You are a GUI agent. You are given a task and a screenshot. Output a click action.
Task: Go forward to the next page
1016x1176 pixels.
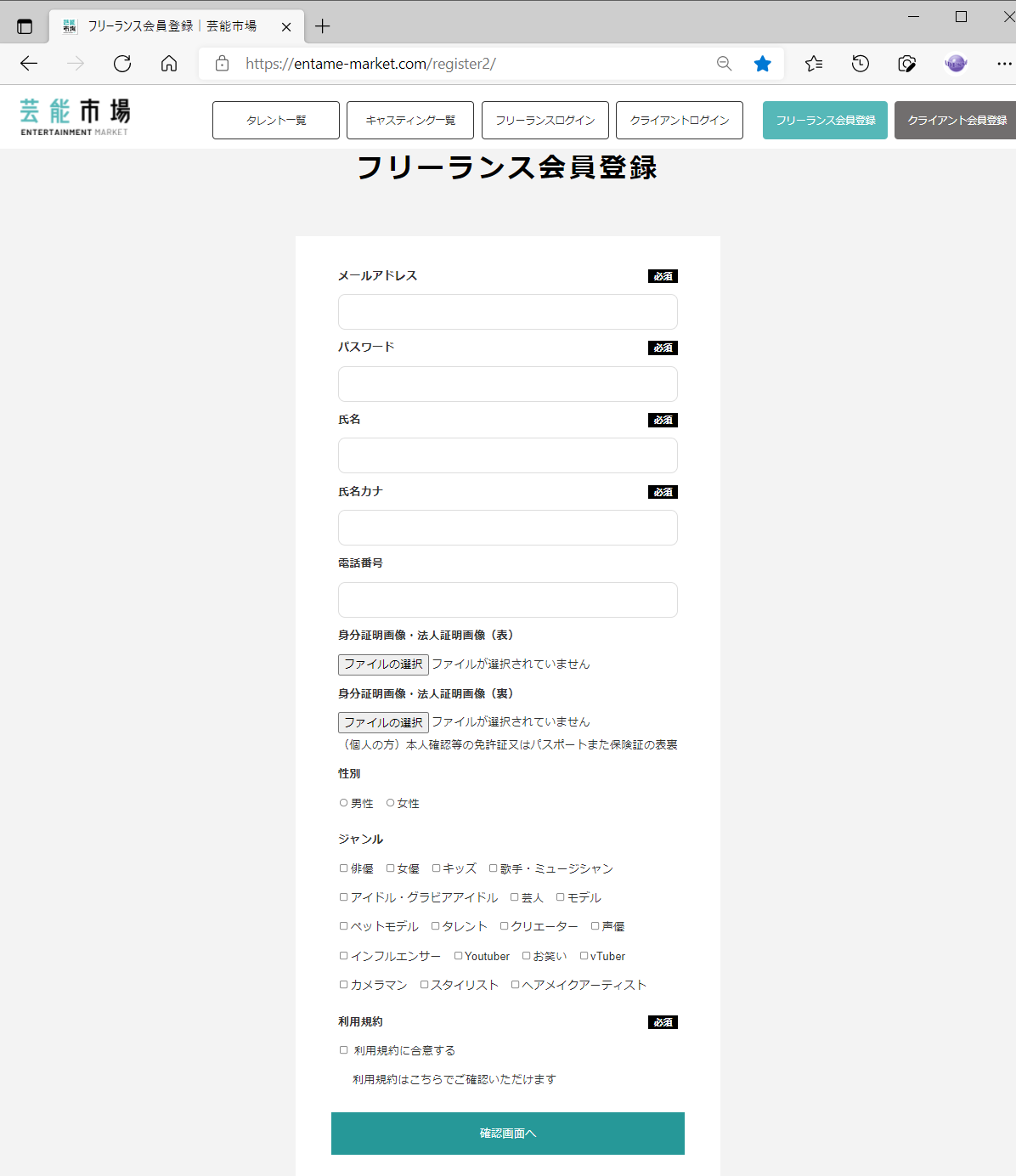tap(76, 64)
